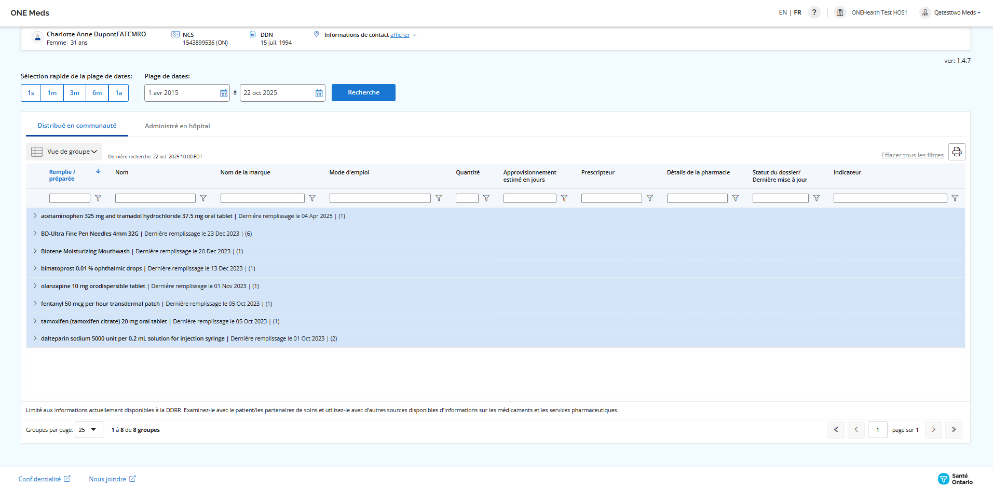This screenshot has height=490, width=993.
Task: Click Effacer tous les filtres
Action: [x=913, y=155]
